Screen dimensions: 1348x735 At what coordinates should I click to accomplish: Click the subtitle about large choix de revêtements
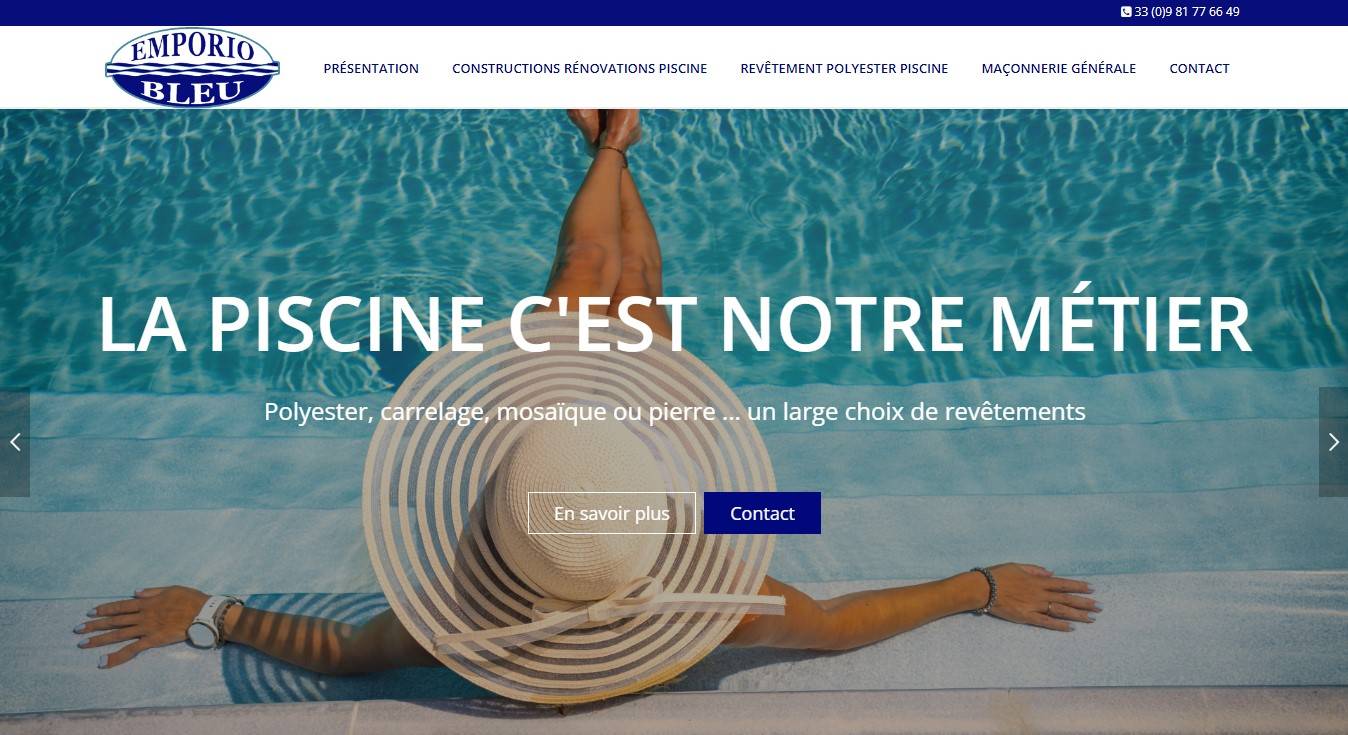point(674,411)
